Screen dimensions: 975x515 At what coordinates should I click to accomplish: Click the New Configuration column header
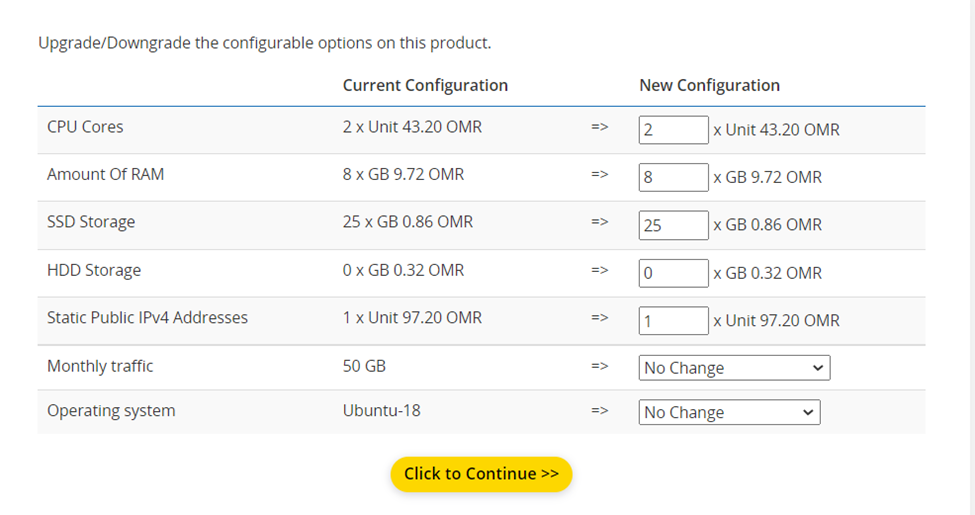[x=709, y=85]
